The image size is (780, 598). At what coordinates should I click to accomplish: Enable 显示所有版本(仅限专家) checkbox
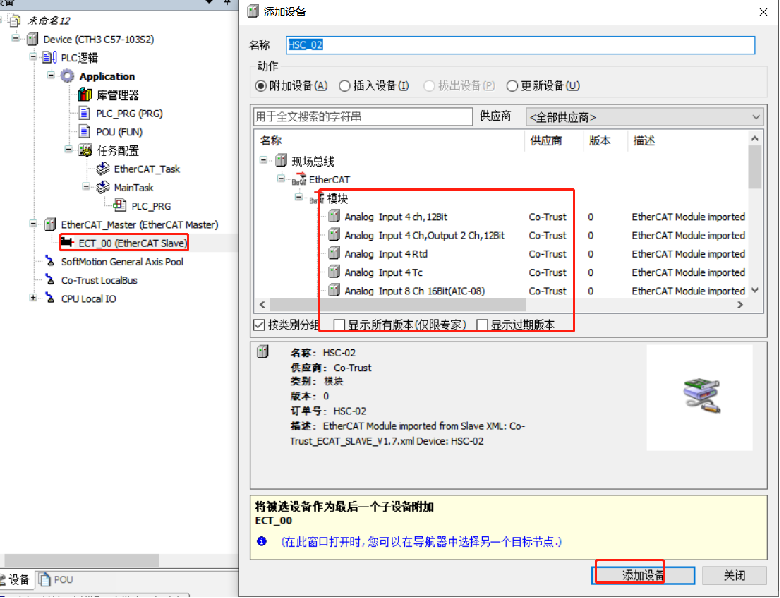(339, 325)
